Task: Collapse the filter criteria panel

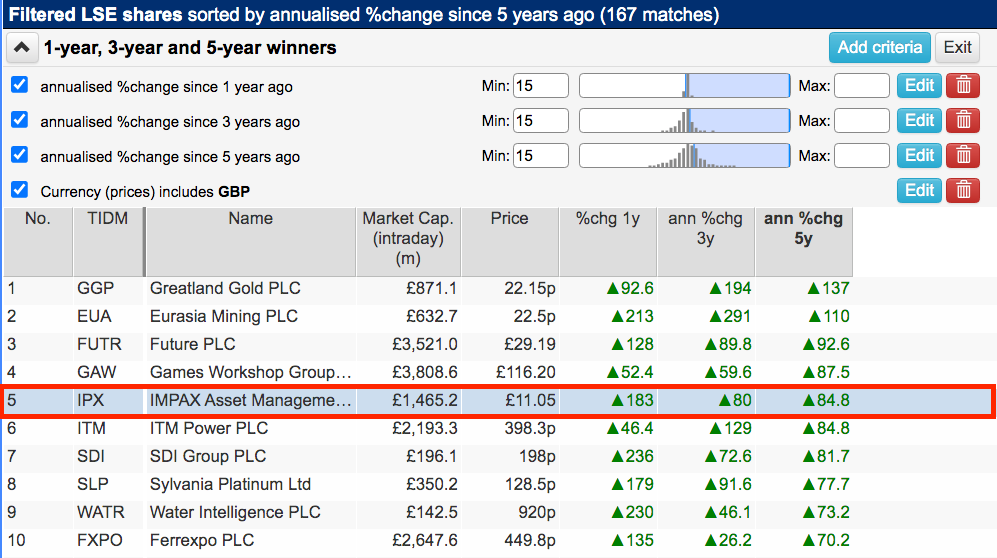Action: tap(22, 48)
